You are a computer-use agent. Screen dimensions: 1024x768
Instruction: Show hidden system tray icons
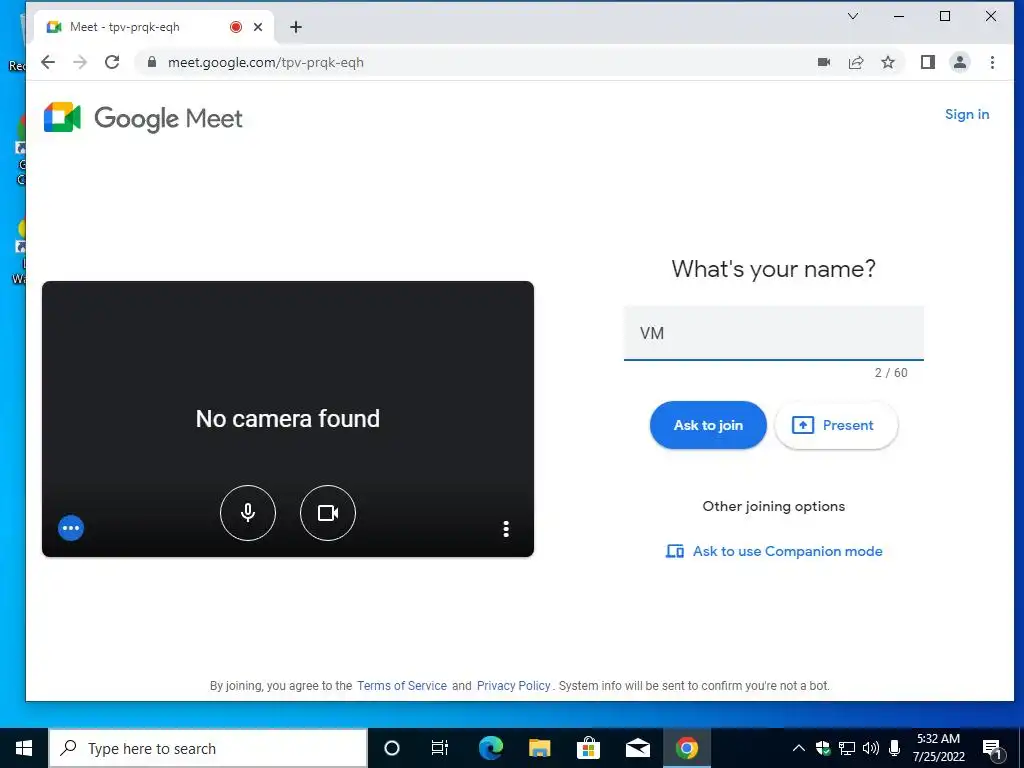[798, 748]
